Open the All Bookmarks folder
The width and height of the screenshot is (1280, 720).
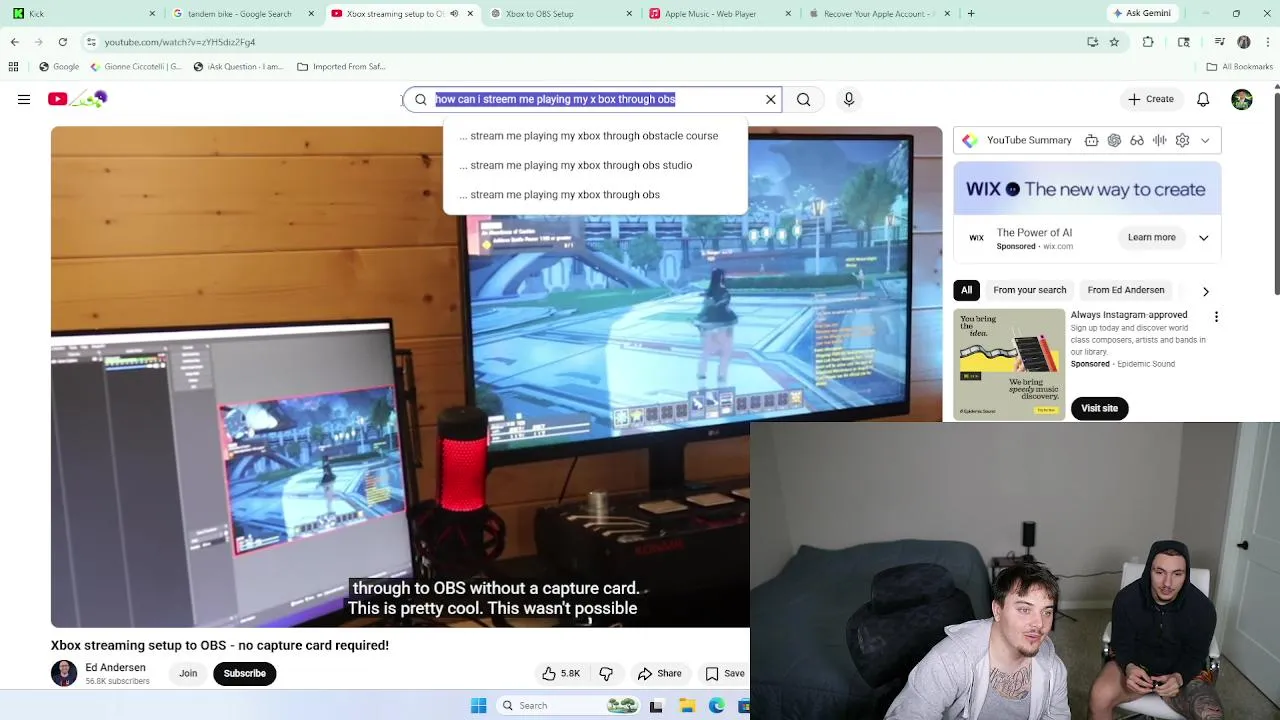1240,67
